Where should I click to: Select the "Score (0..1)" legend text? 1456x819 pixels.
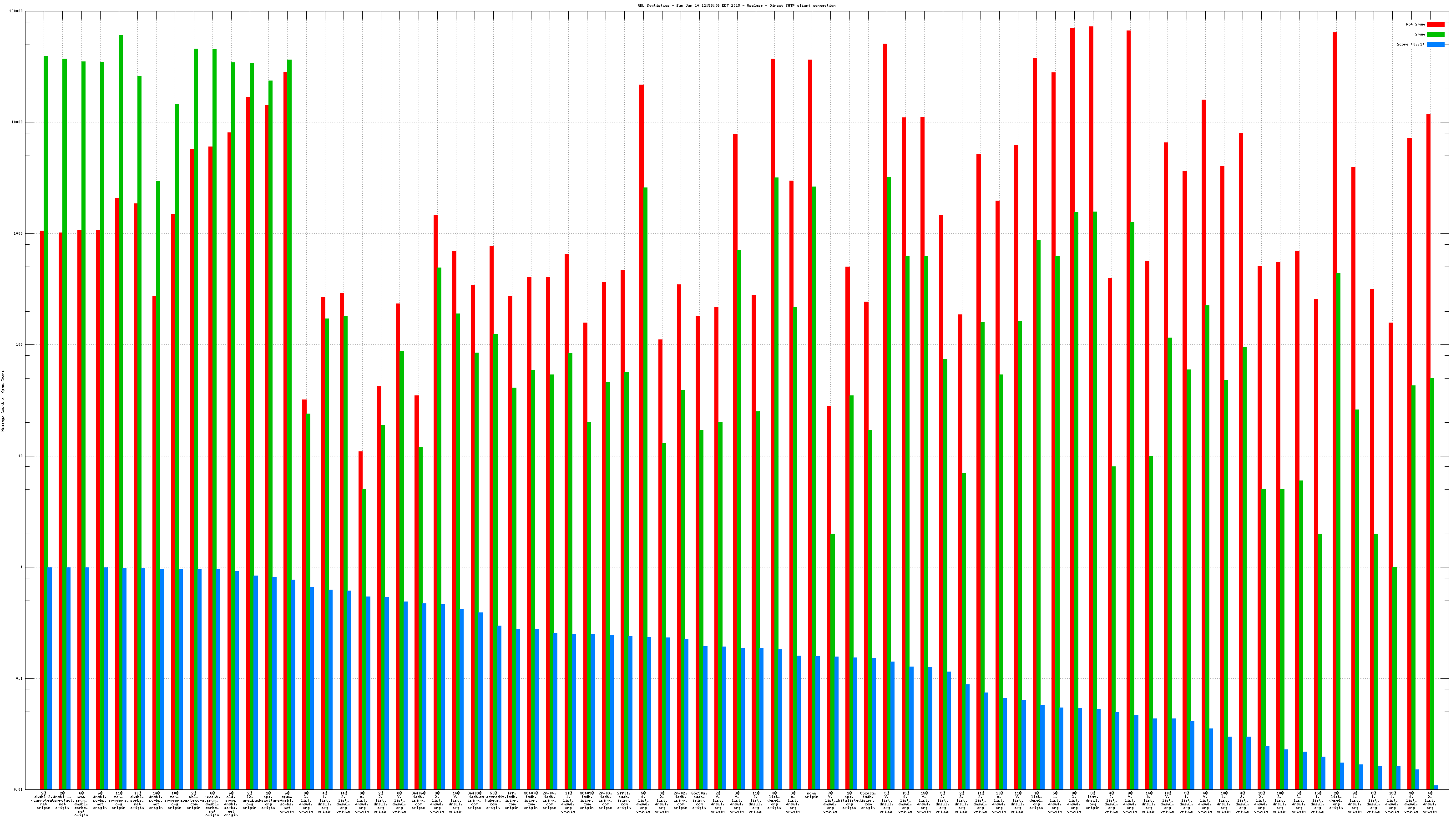click(1410, 44)
